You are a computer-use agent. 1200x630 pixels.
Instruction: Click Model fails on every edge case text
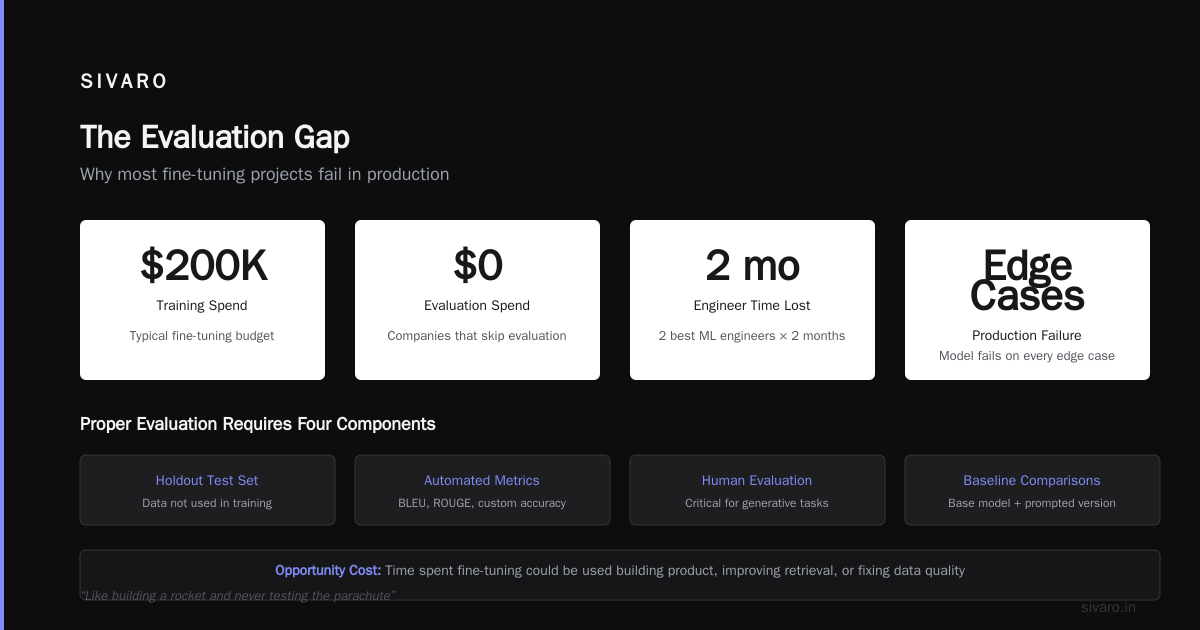click(1027, 356)
